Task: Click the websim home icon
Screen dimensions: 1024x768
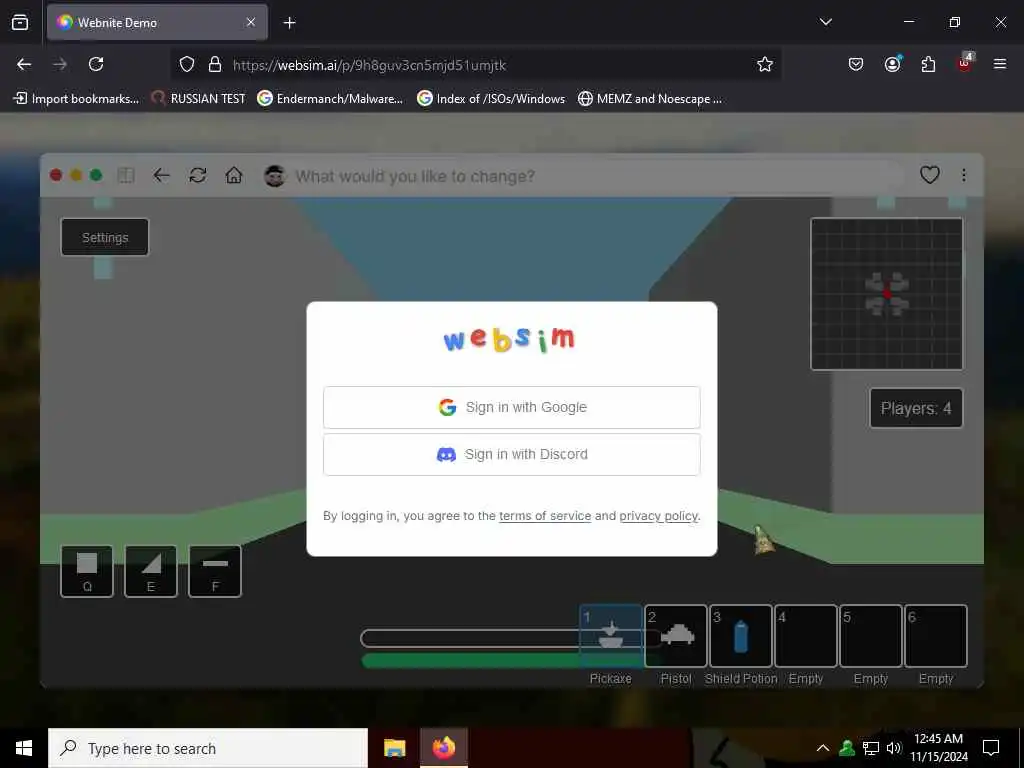Action: coord(234,176)
